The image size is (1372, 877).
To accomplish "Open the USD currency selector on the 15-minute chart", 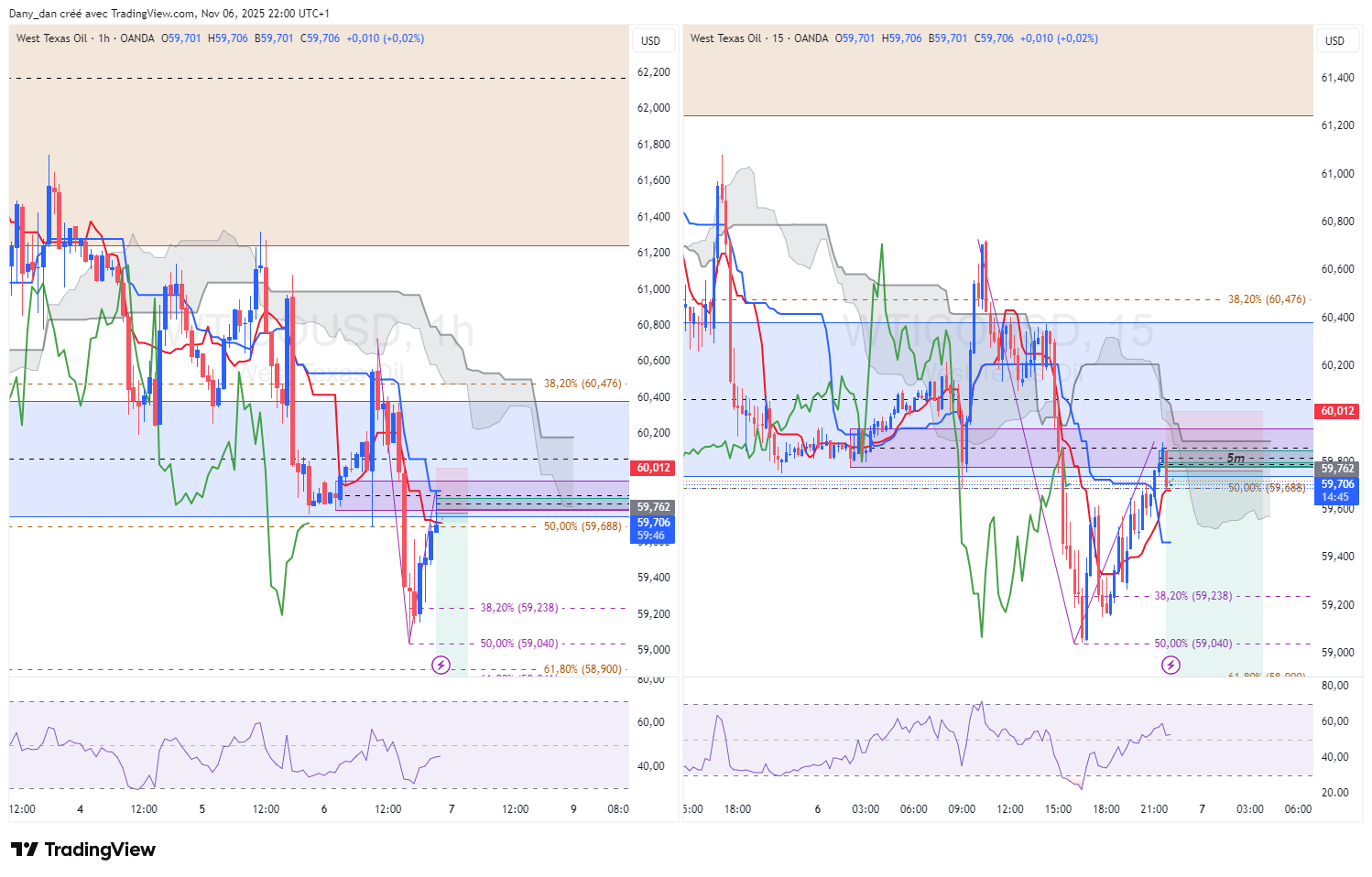I will coord(1335,40).
